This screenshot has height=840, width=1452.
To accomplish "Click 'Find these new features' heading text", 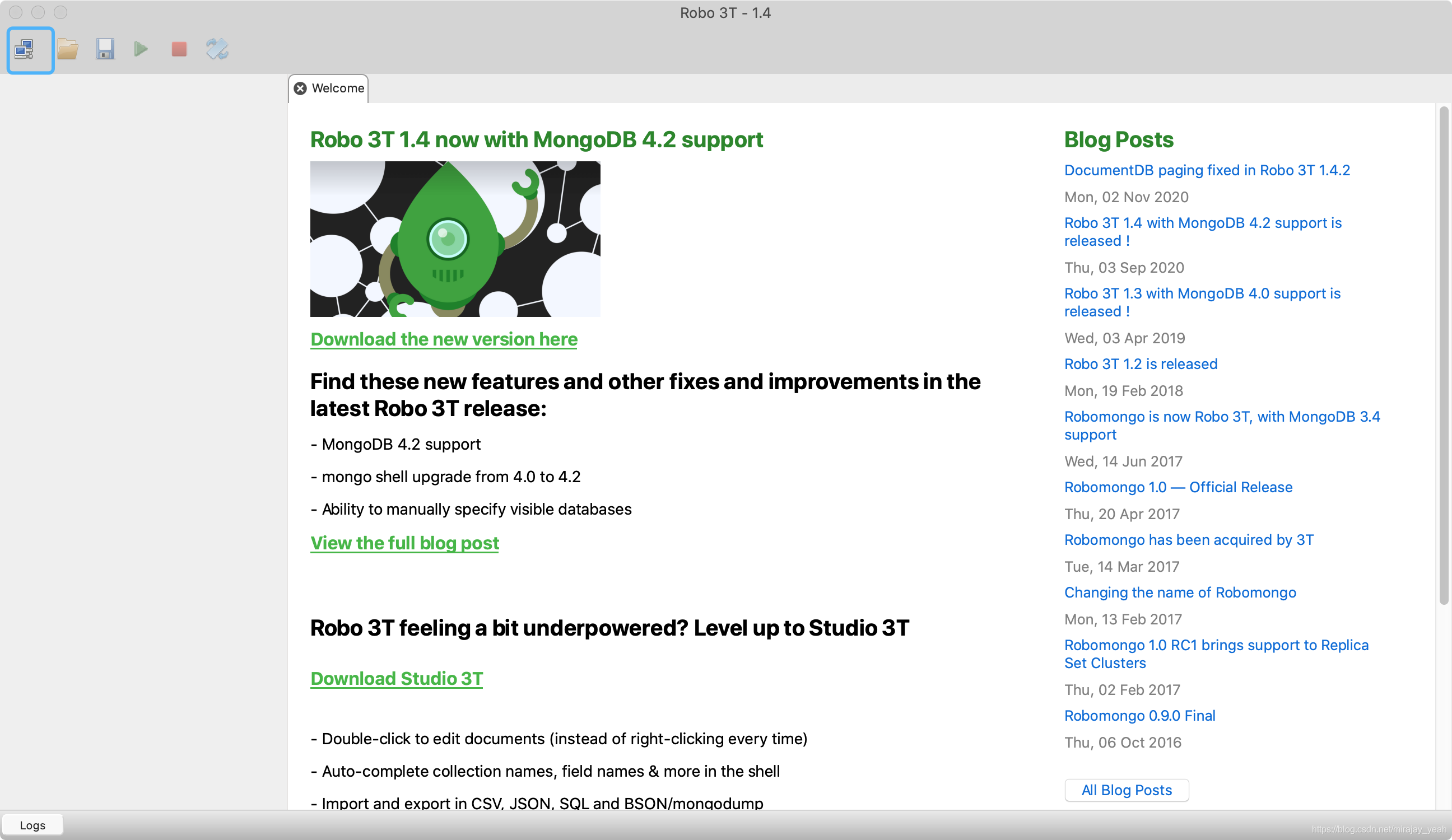I will coord(645,395).
